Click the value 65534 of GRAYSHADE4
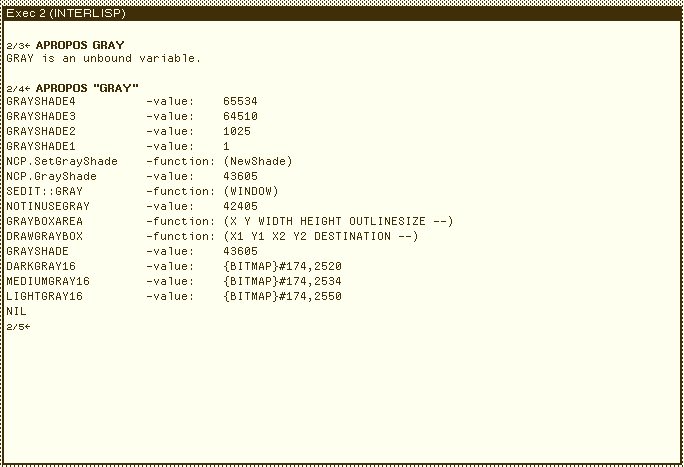 241,102
